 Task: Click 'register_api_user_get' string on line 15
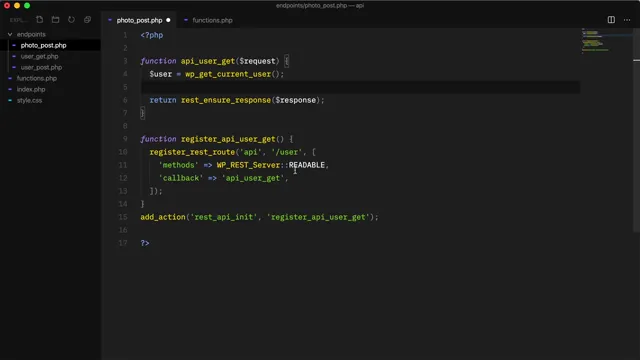click(318, 217)
